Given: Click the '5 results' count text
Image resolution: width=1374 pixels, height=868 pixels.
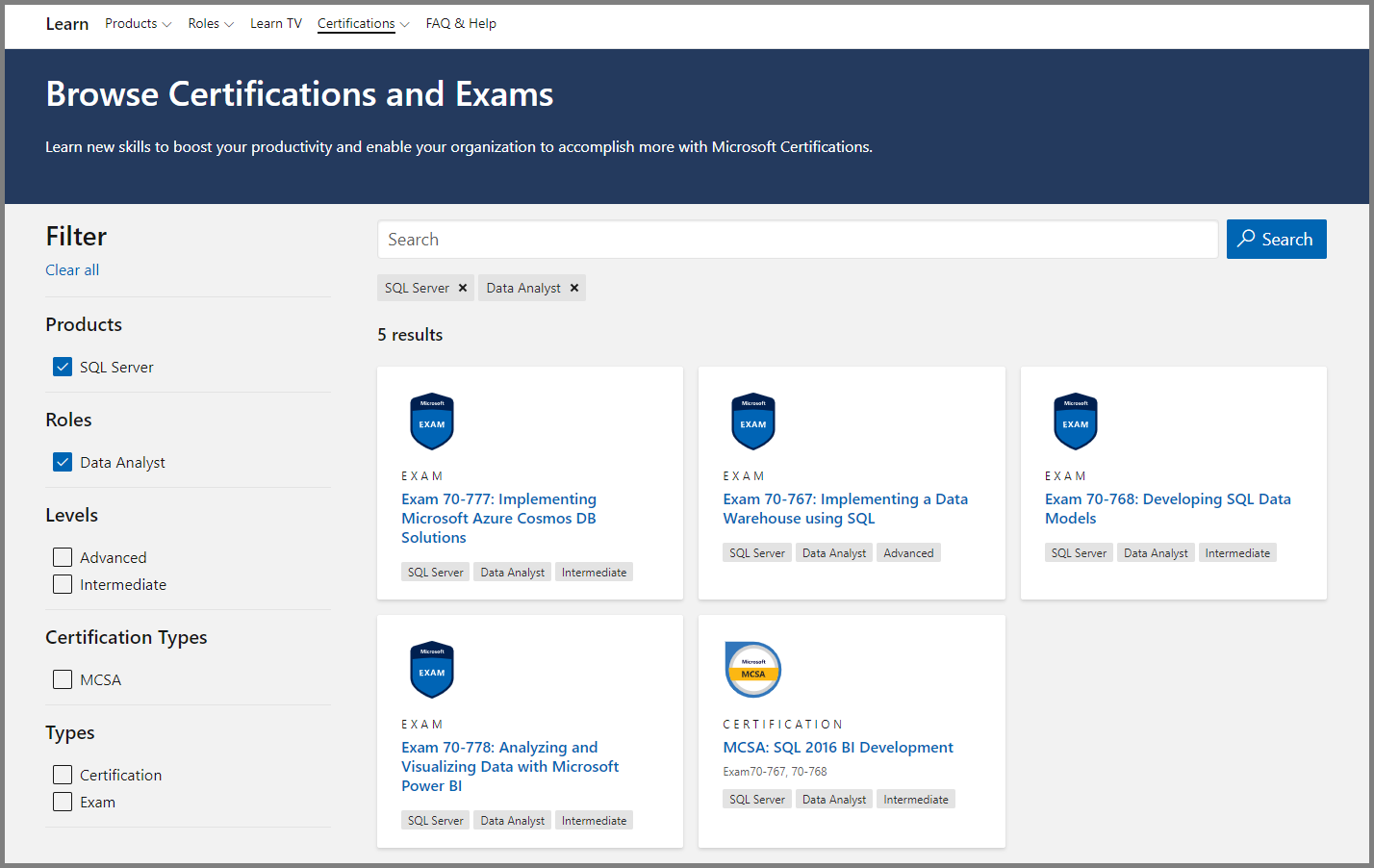Looking at the screenshot, I should click(x=410, y=335).
